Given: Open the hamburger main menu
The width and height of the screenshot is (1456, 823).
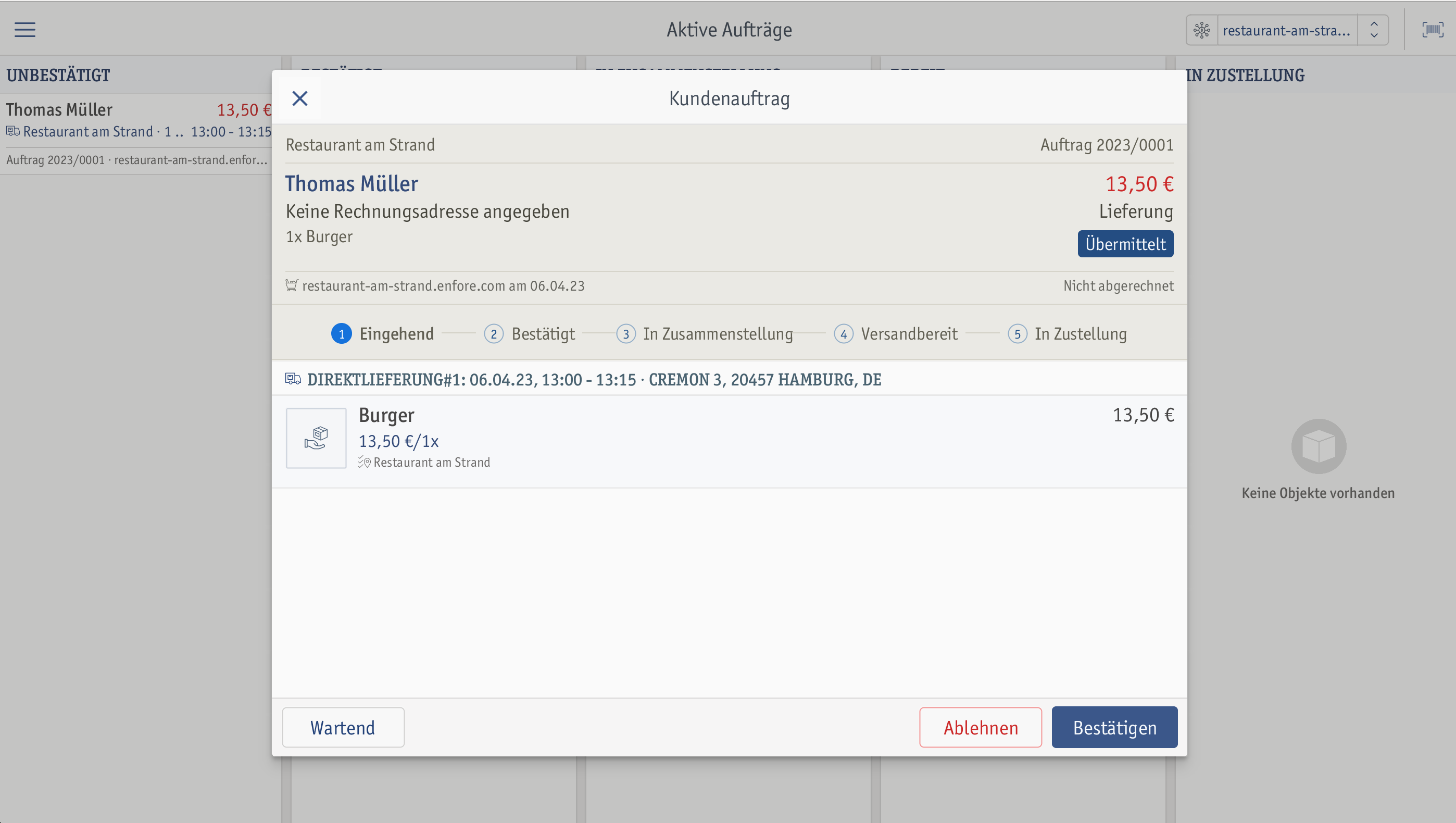Looking at the screenshot, I should pos(25,29).
